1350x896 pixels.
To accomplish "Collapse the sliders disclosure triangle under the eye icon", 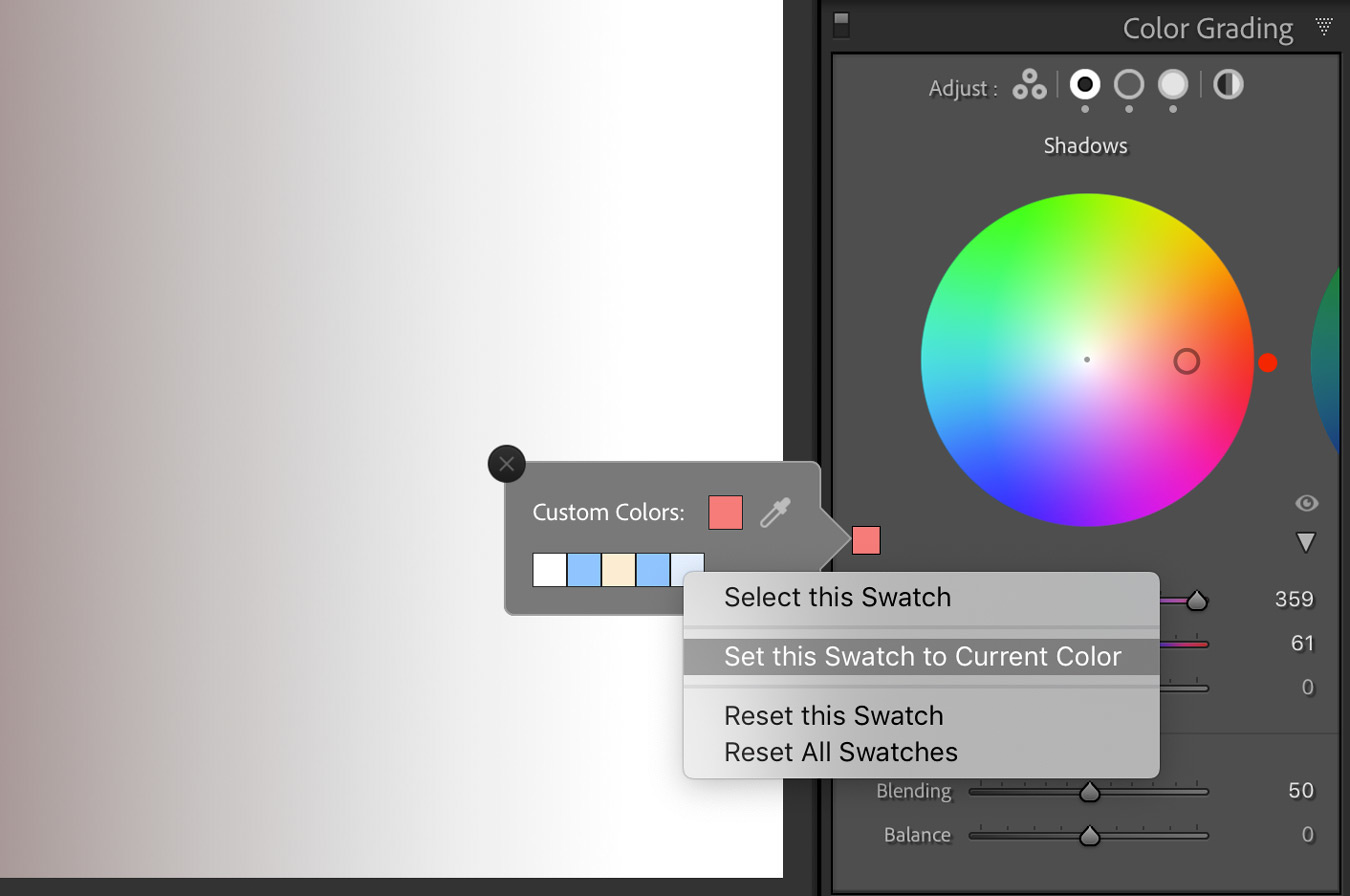I will click(x=1305, y=542).
